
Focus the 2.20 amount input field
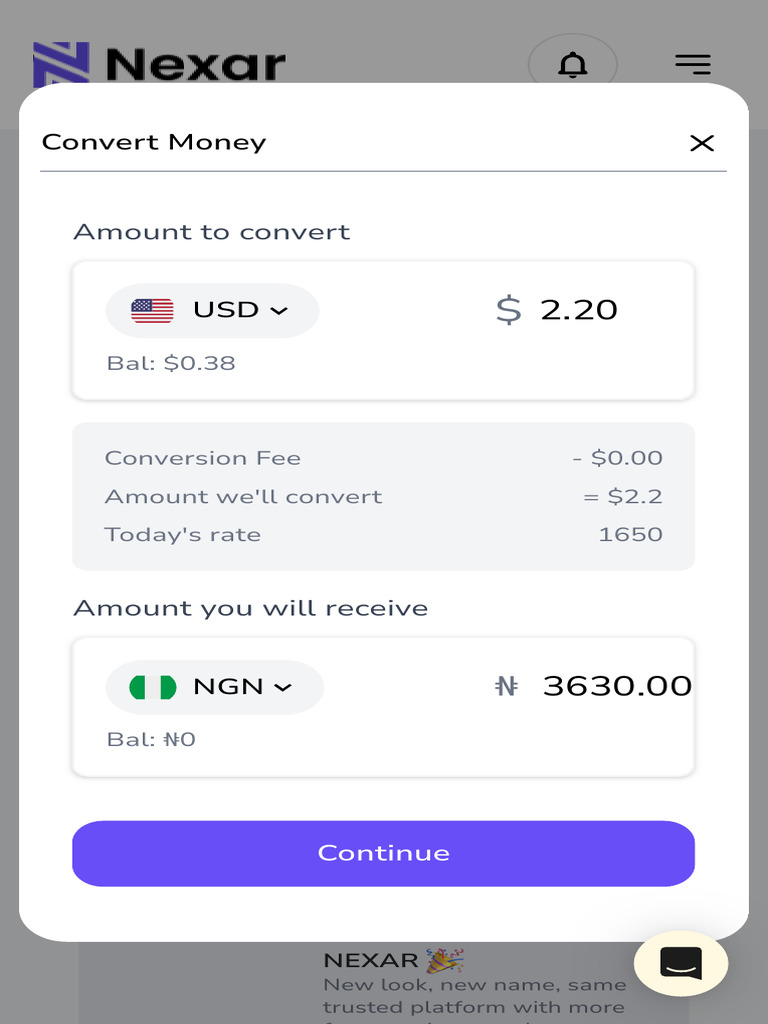(x=579, y=310)
